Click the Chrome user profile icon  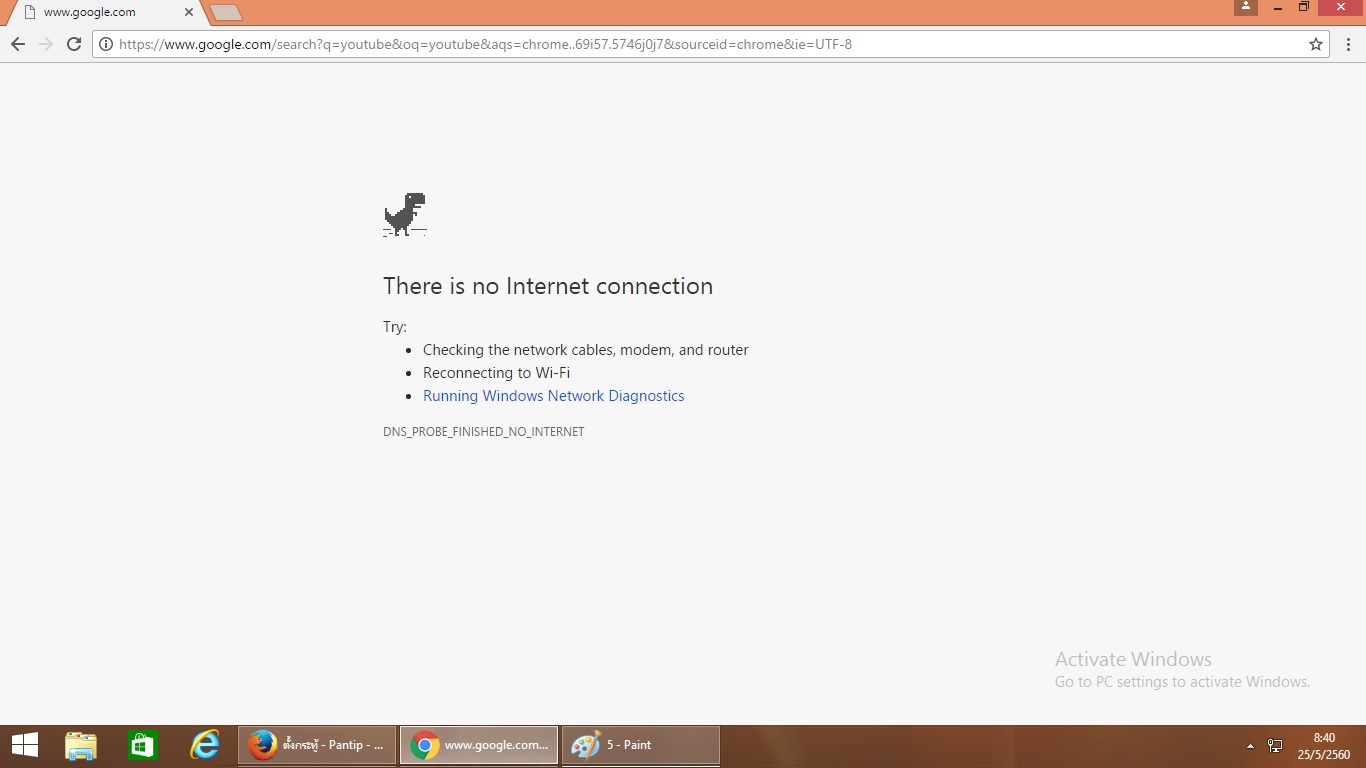click(x=1245, y=7)
